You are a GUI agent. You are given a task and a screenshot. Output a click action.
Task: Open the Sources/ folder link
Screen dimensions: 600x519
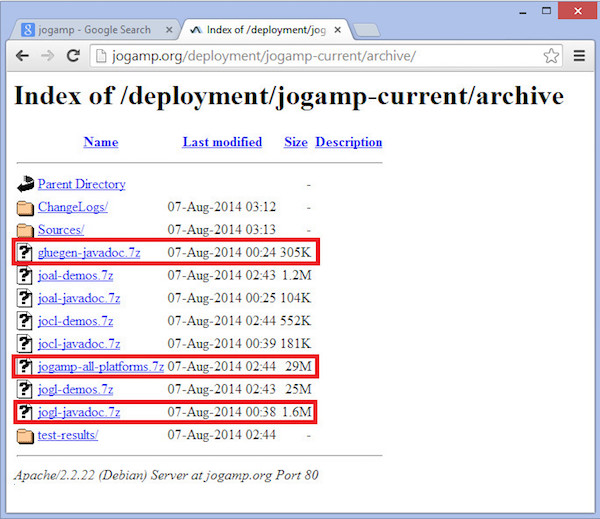(x=61, y=230)
